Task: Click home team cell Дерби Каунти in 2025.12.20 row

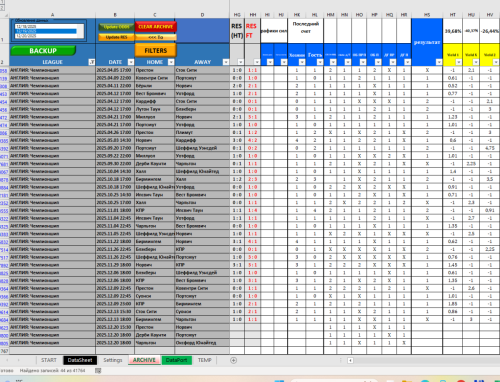Action: 155,335
